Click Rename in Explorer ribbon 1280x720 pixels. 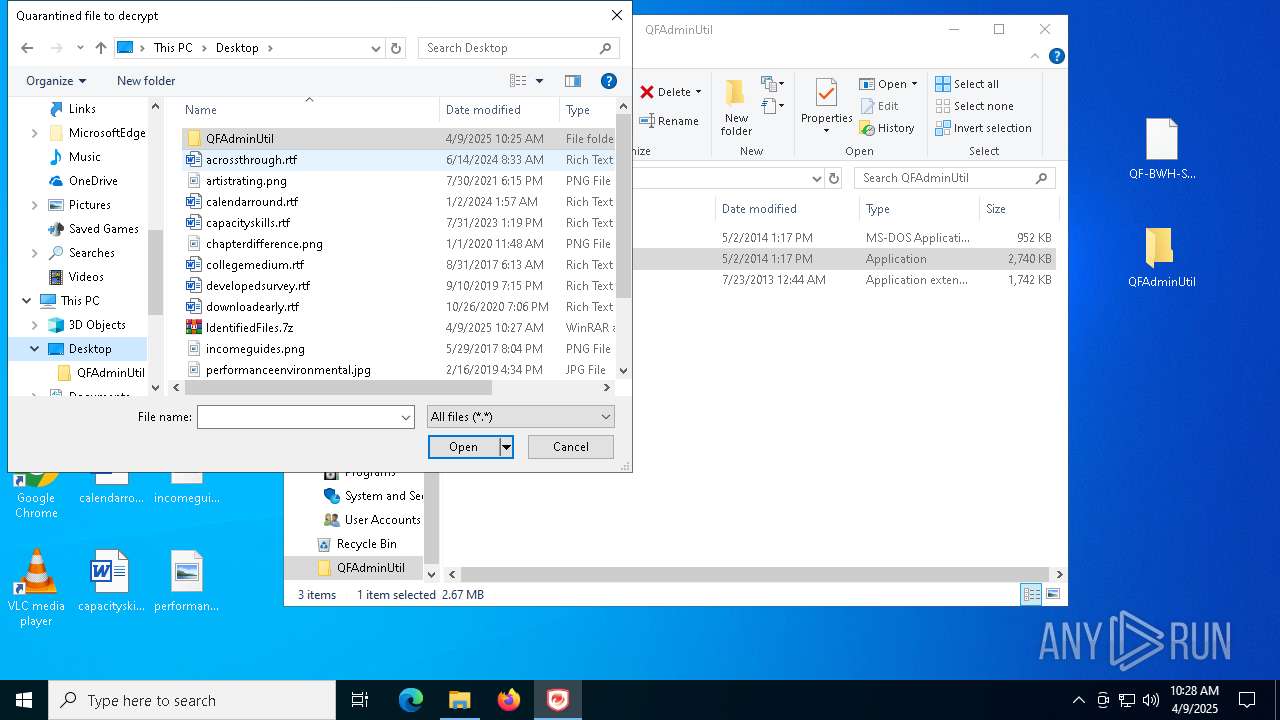point(670,121)
